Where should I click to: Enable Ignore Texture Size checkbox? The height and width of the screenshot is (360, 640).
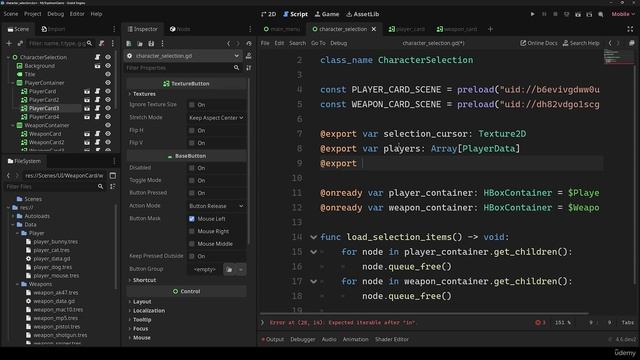click(192, 105)
